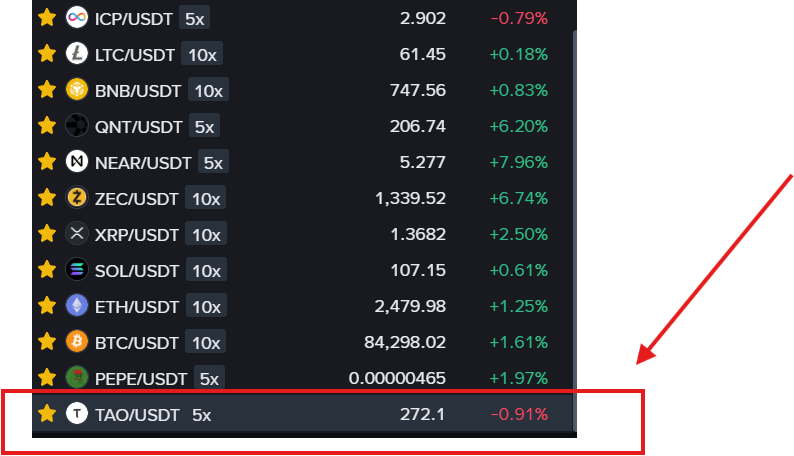Toggle the TAO/USDT favorite star
Screen dimensions: 794x456
(47, 413)
